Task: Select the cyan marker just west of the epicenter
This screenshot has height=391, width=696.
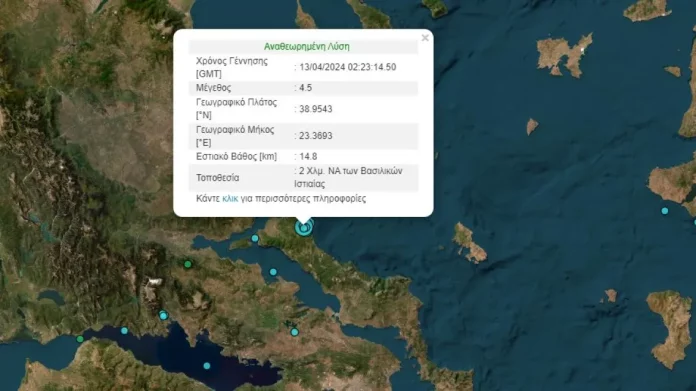Action: (255, 238)
